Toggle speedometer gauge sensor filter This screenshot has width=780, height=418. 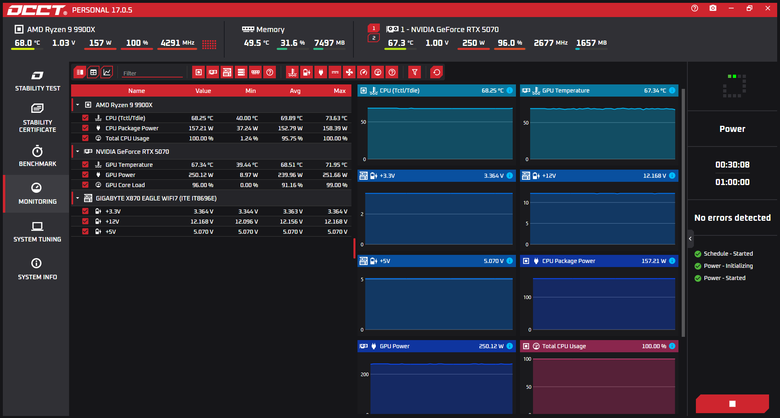click(x=364, y=73)
